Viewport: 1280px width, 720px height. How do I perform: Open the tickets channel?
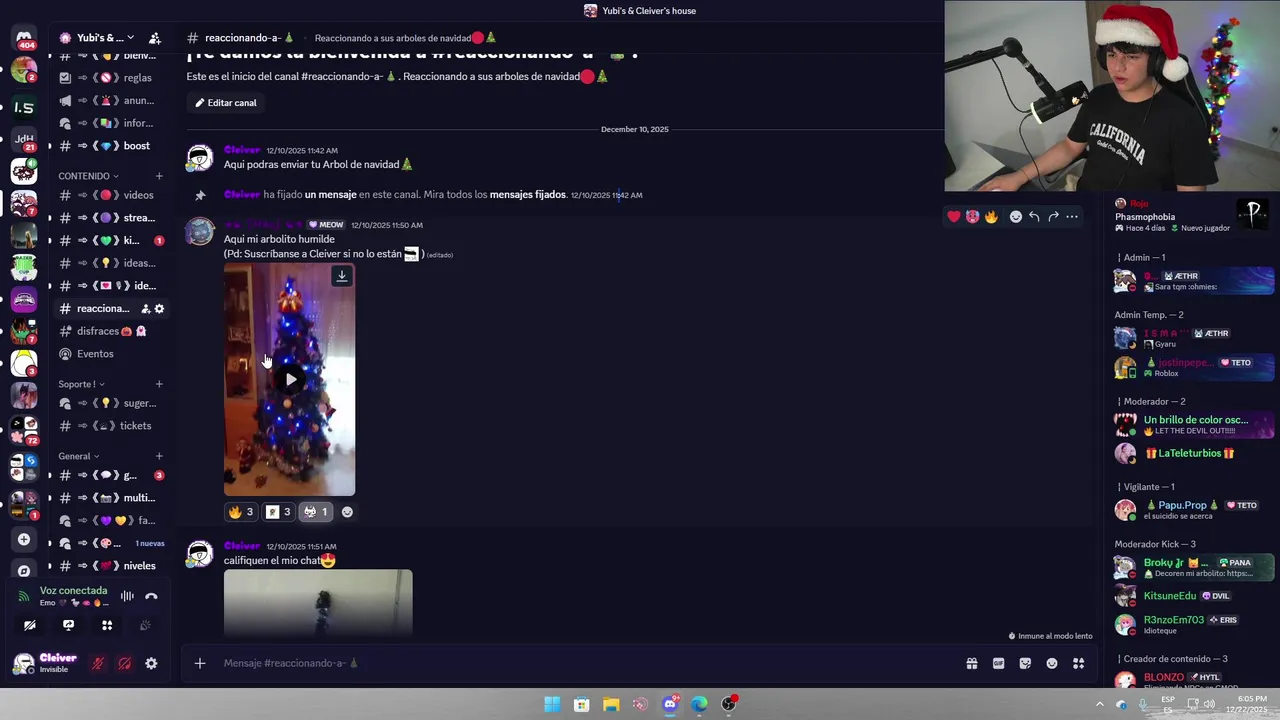coord(110,426)
